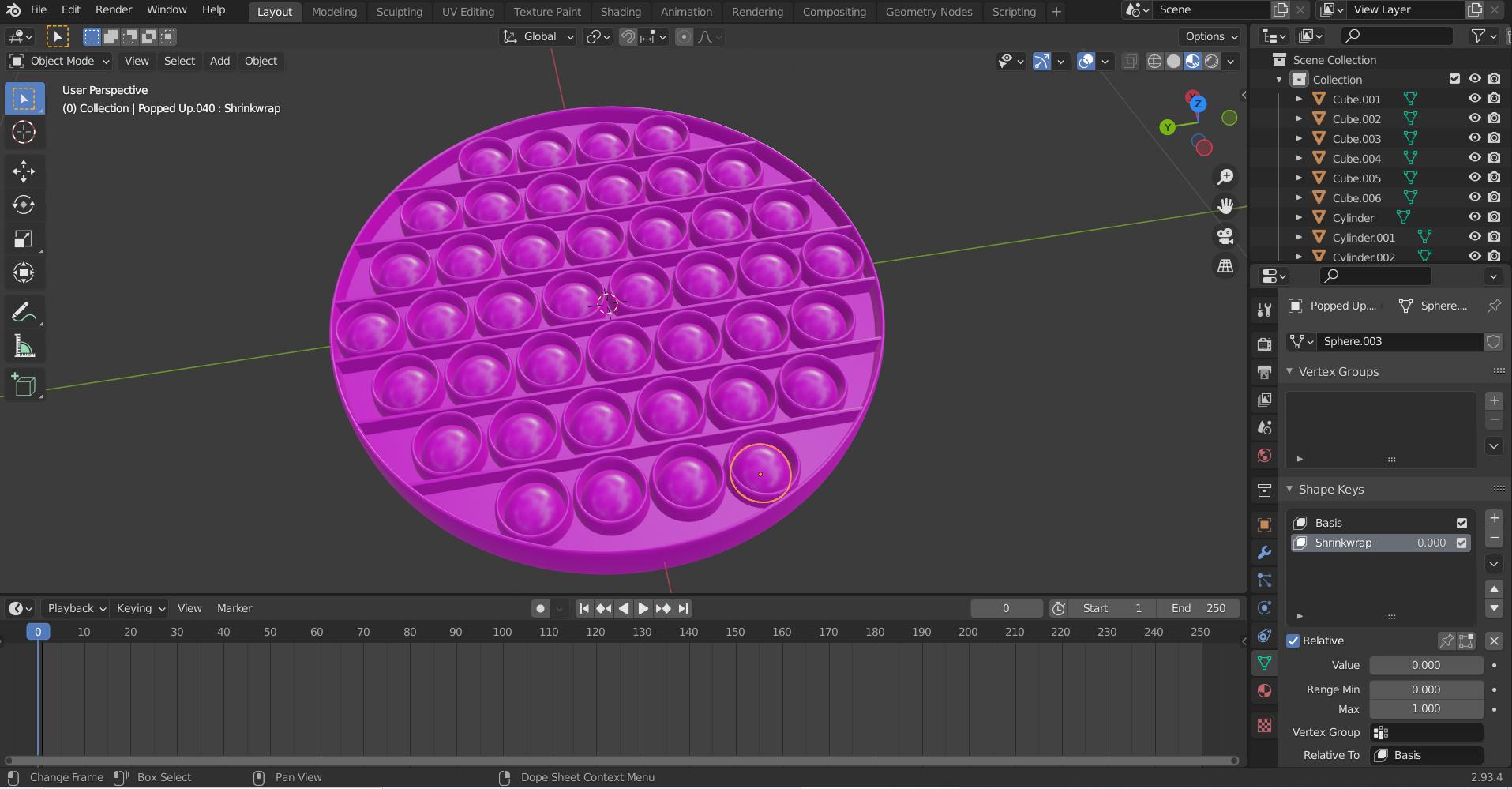Add a new shape key with plus

tap(1494, 518)
